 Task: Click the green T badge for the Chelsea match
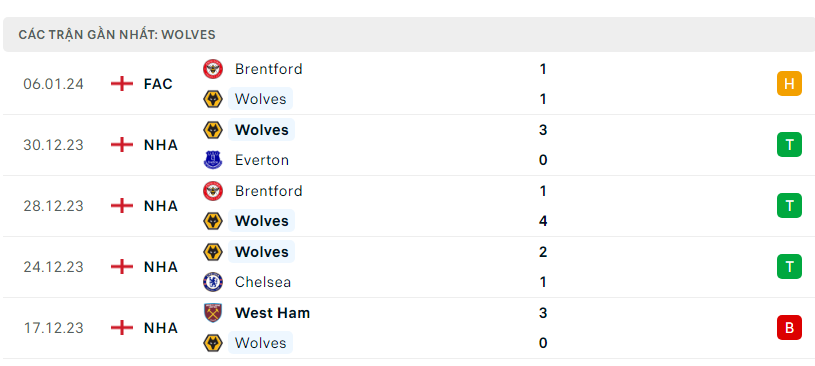coord(789,267)
